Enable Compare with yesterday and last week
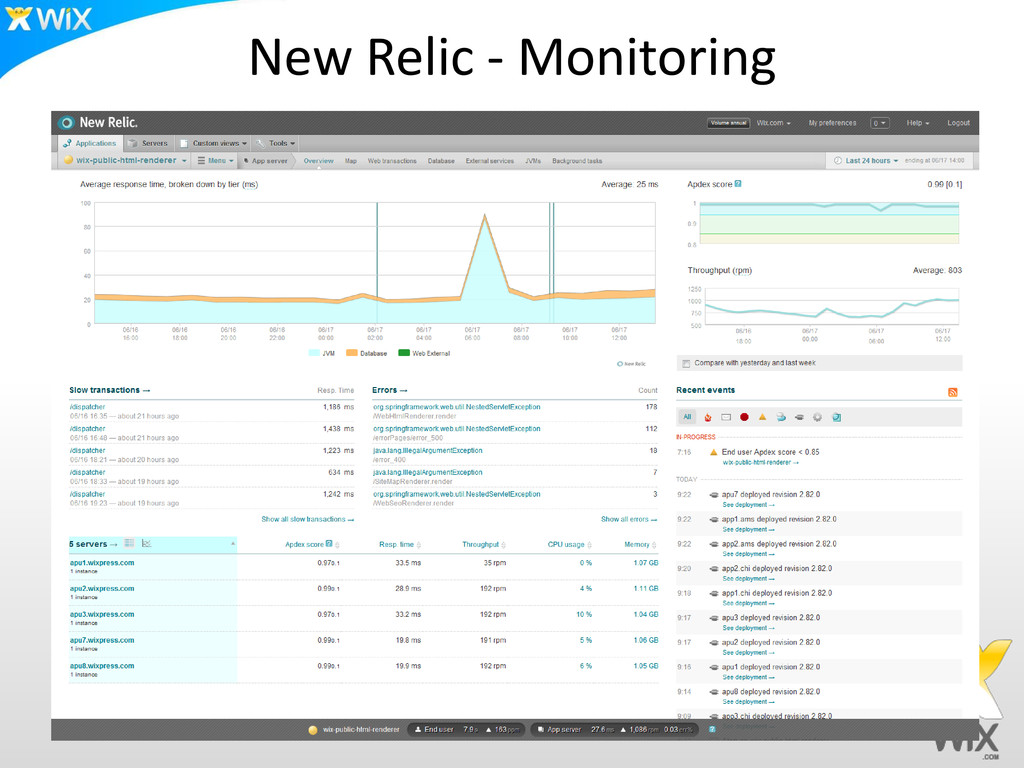 click(x=686, y=363)
